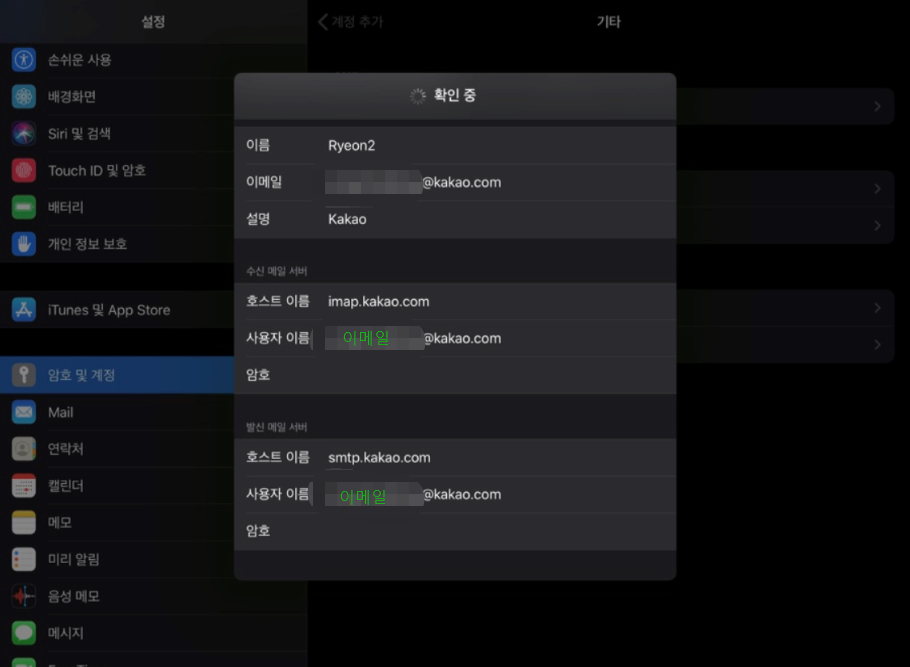Open the Mail envelope icon
This screenshot has height=667, width=910.
24,412
